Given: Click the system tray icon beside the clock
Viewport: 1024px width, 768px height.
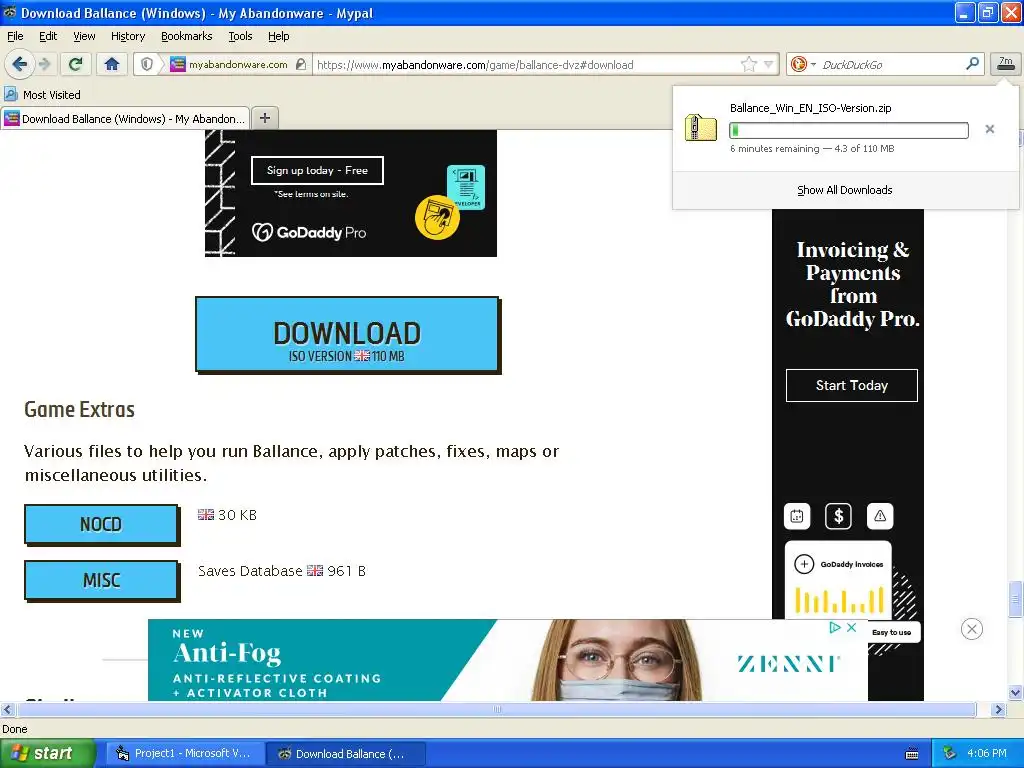Looking at the screenshot, I should pos(950,754).
